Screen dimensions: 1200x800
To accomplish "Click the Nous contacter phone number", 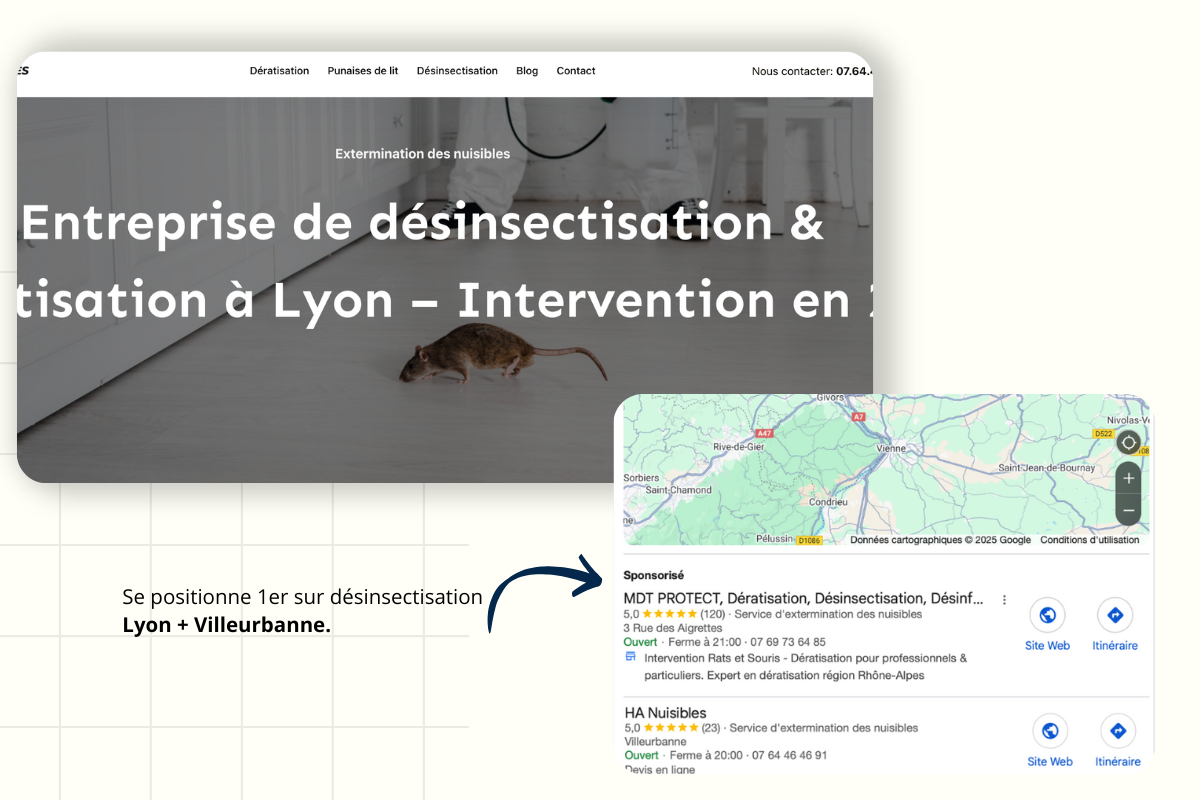I will tap(852, 71).
